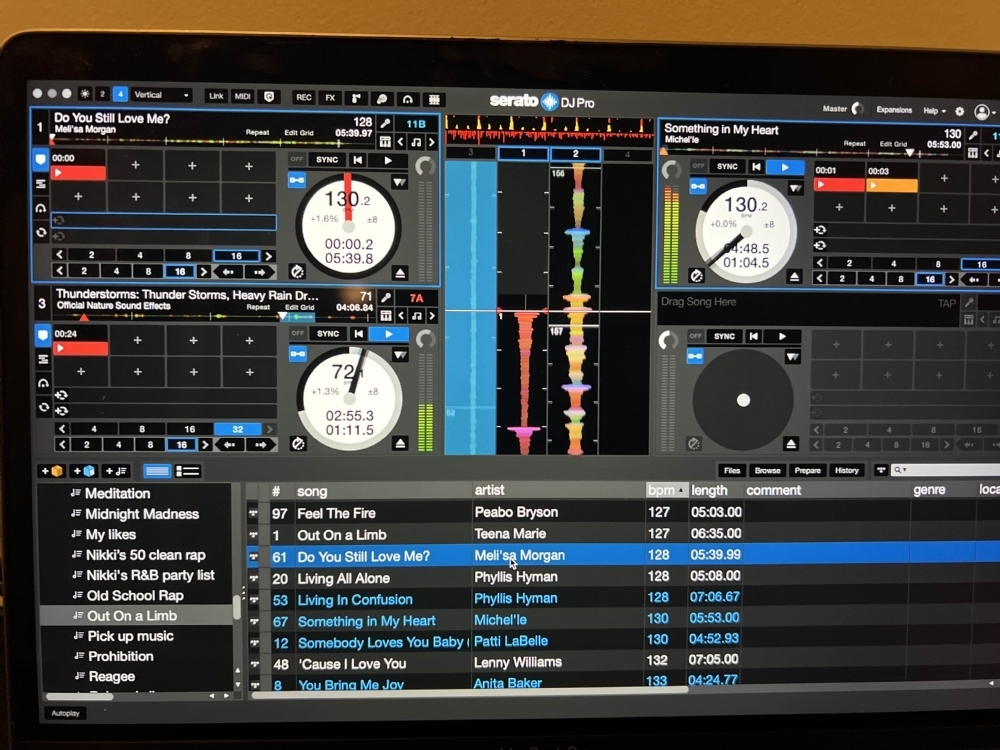Image resolution: width=1000 pixels, height=750 pixels.
Task: Click the Link button
Action: coord(216,96)
